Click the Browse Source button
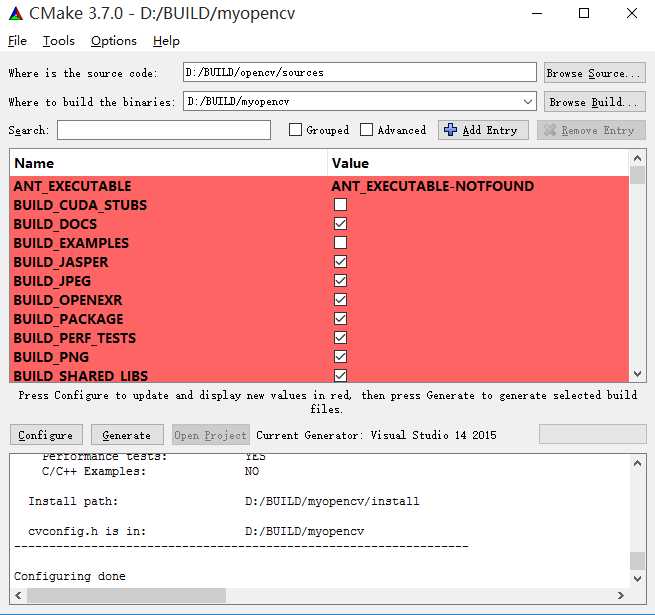655x615 pixels. pos(594,73)
